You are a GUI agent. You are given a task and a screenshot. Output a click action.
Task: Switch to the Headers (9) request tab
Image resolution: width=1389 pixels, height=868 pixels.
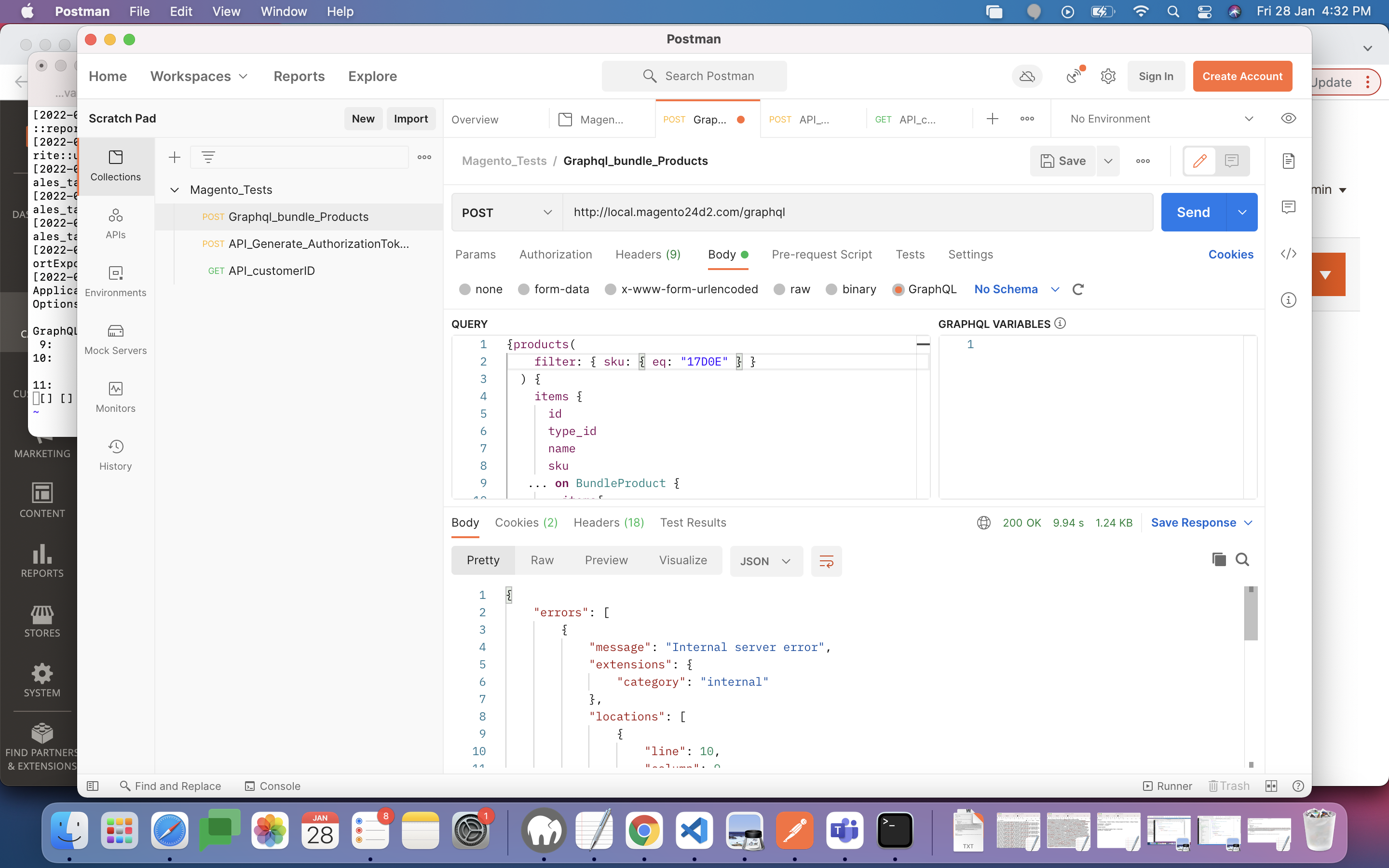point(647,255)
